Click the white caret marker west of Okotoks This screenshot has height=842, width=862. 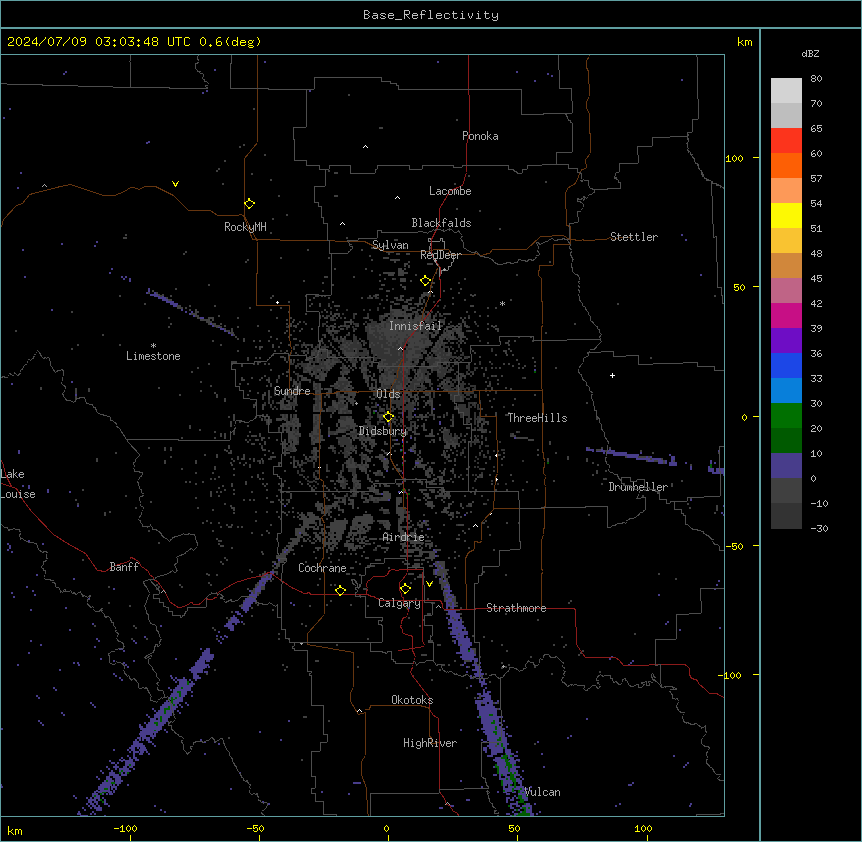pyautogui.click(x=360, y=711)
